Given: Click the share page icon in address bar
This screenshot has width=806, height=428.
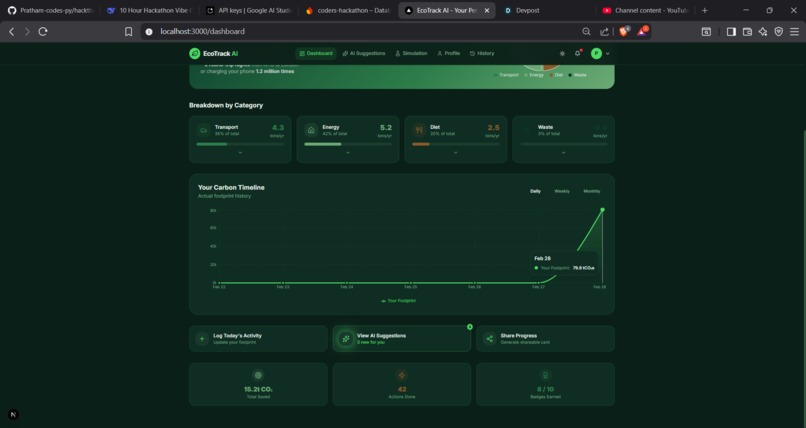Looking at the screenshot, I should click(x=604, y=31).
